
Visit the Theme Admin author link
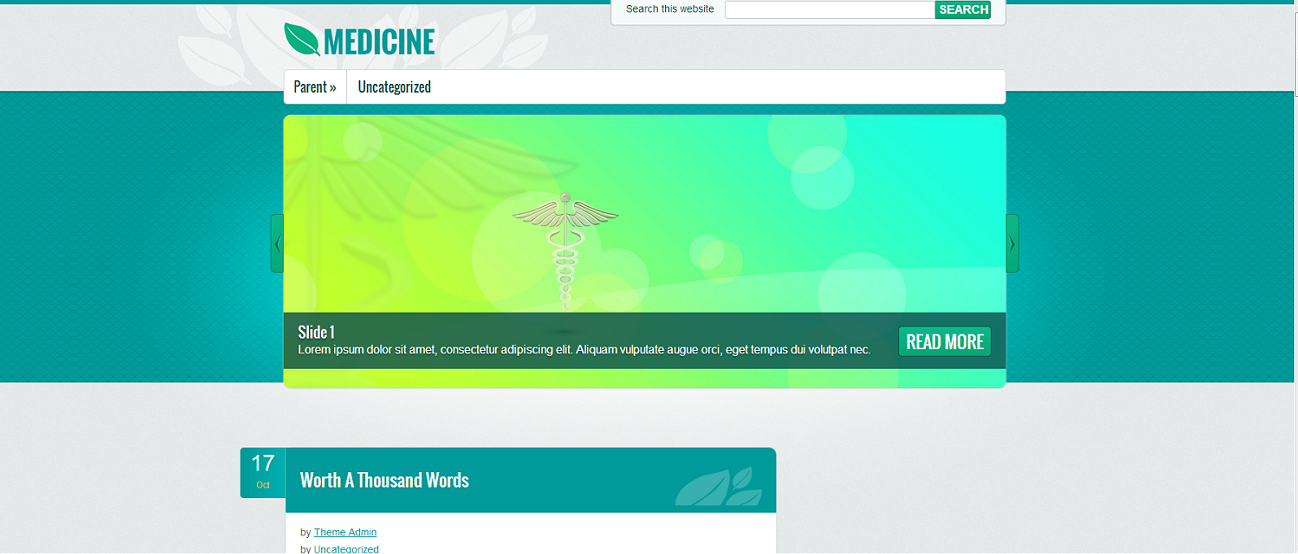click(x=345, y=532)
